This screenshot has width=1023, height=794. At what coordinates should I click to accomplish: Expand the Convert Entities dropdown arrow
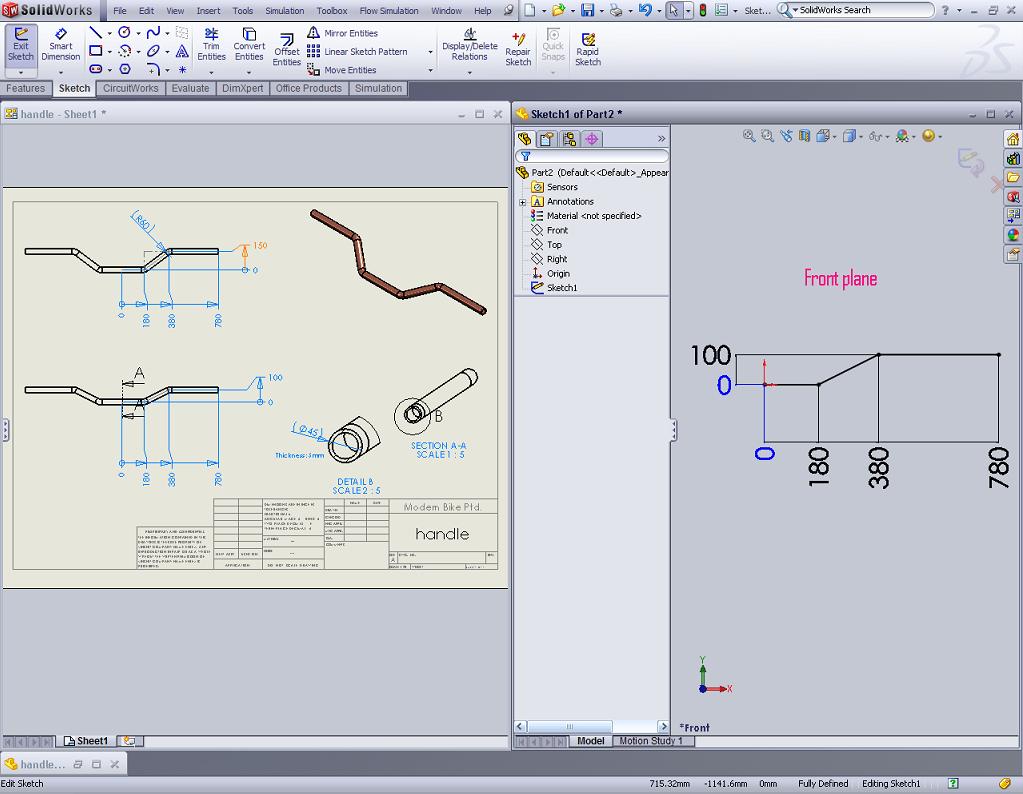(249, 72)
